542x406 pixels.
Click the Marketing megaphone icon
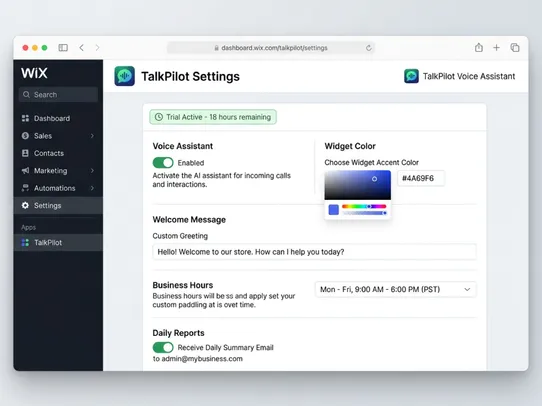(25, 171)
